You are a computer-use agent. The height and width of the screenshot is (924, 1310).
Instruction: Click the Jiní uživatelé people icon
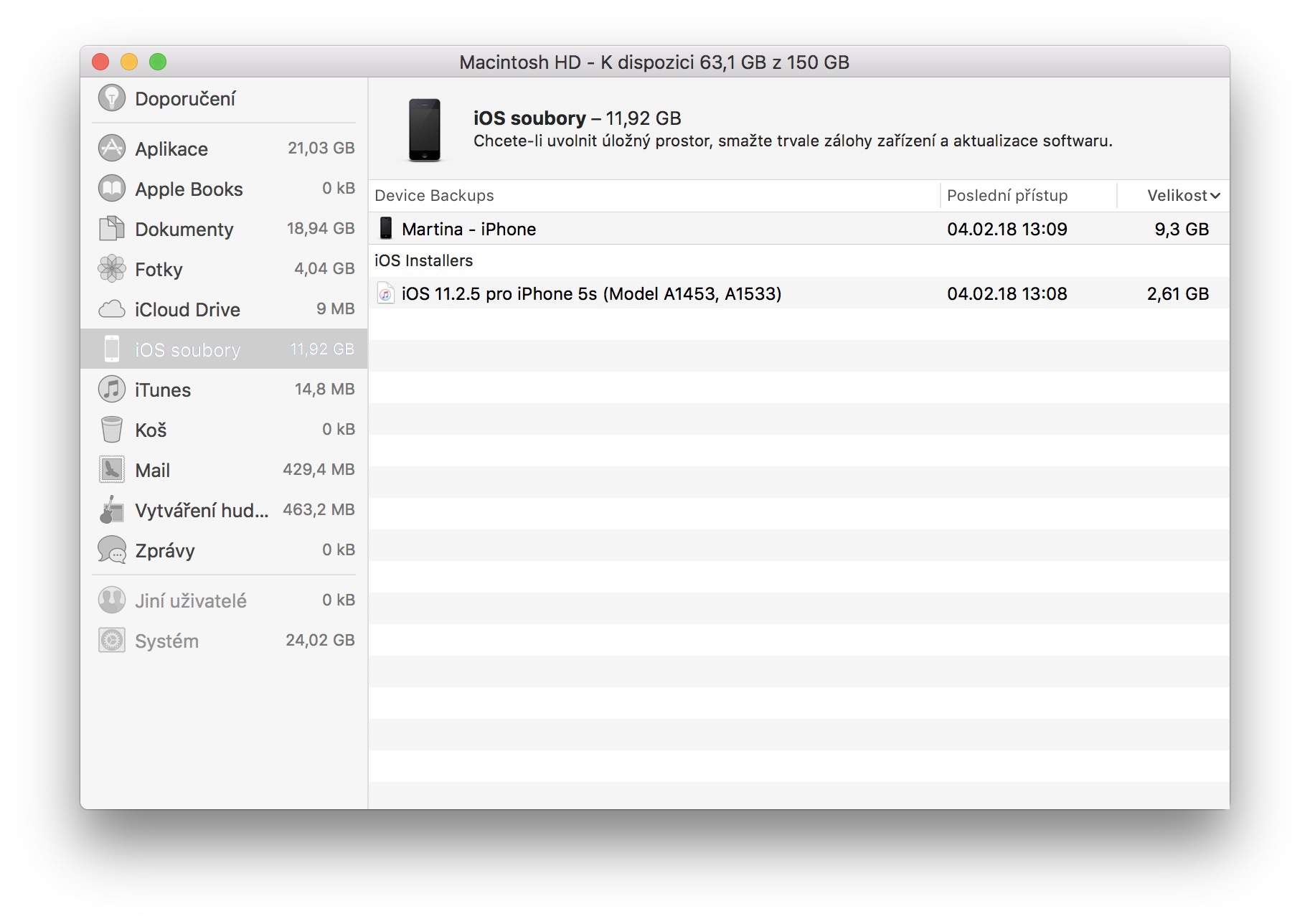(112, 600)
